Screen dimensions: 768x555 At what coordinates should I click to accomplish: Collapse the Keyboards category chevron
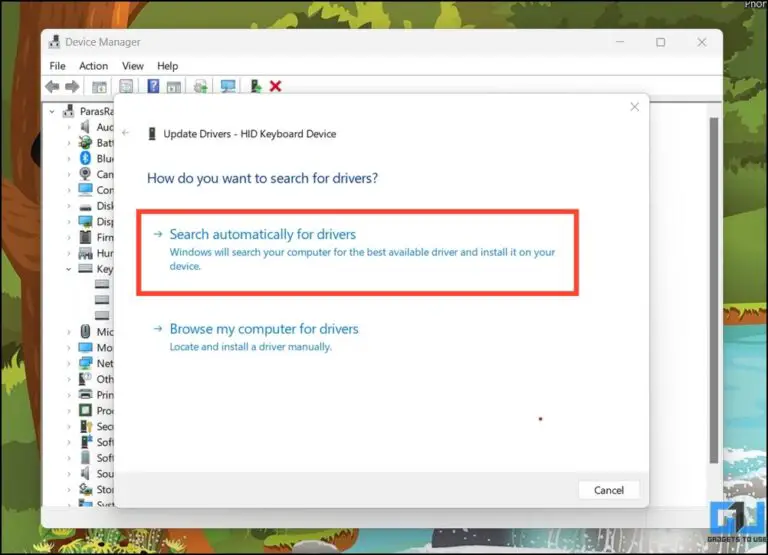point(69,269)
